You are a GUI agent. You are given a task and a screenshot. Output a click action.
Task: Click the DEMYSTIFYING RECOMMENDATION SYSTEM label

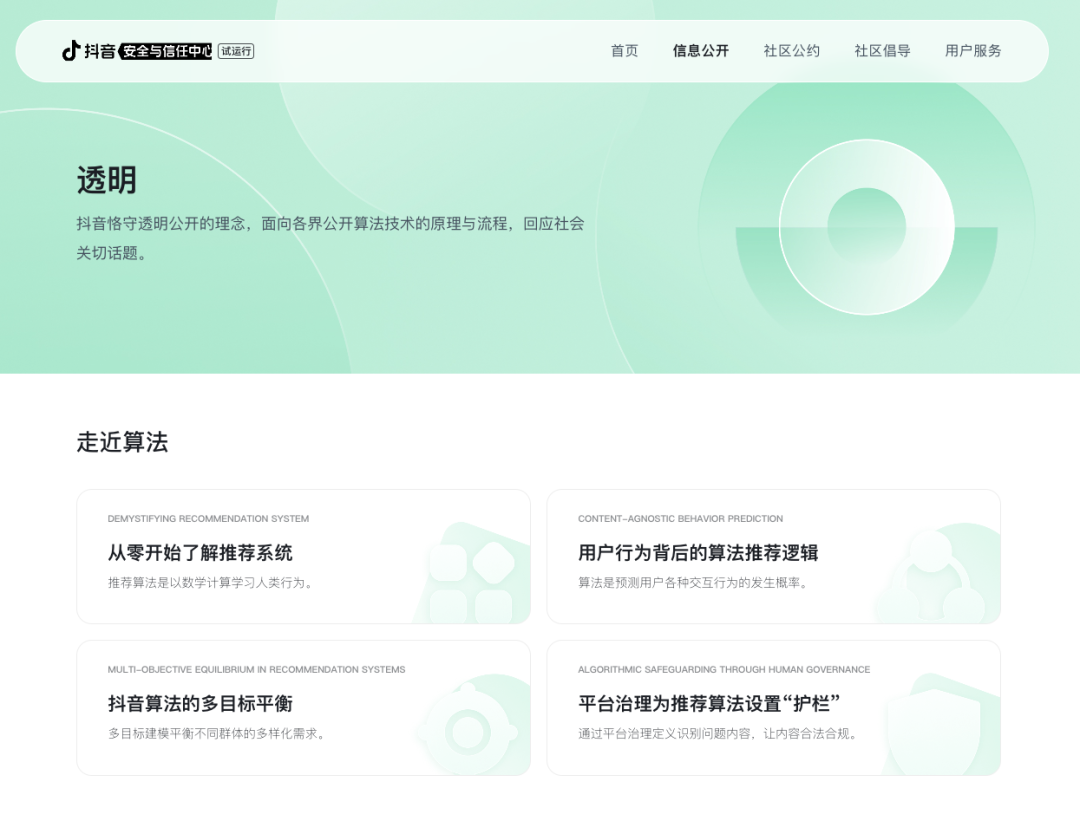[x=208, y=519]
